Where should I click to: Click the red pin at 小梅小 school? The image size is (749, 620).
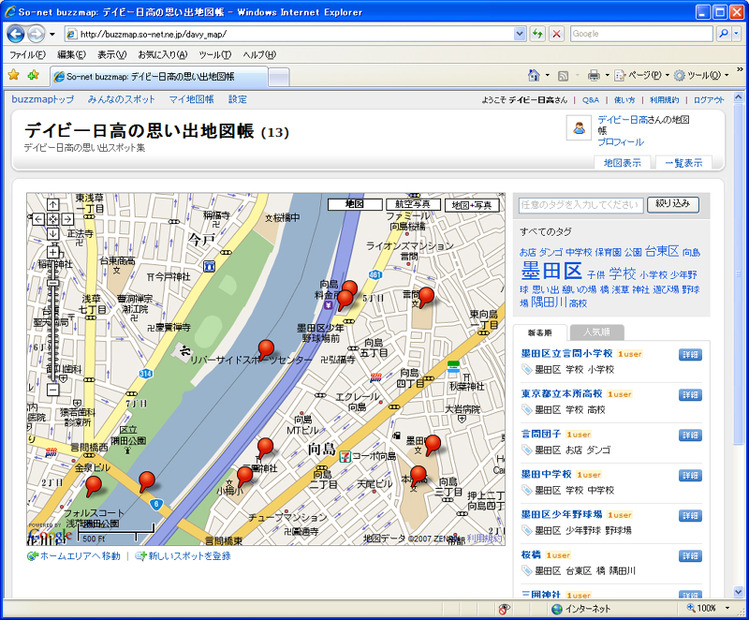245,477
